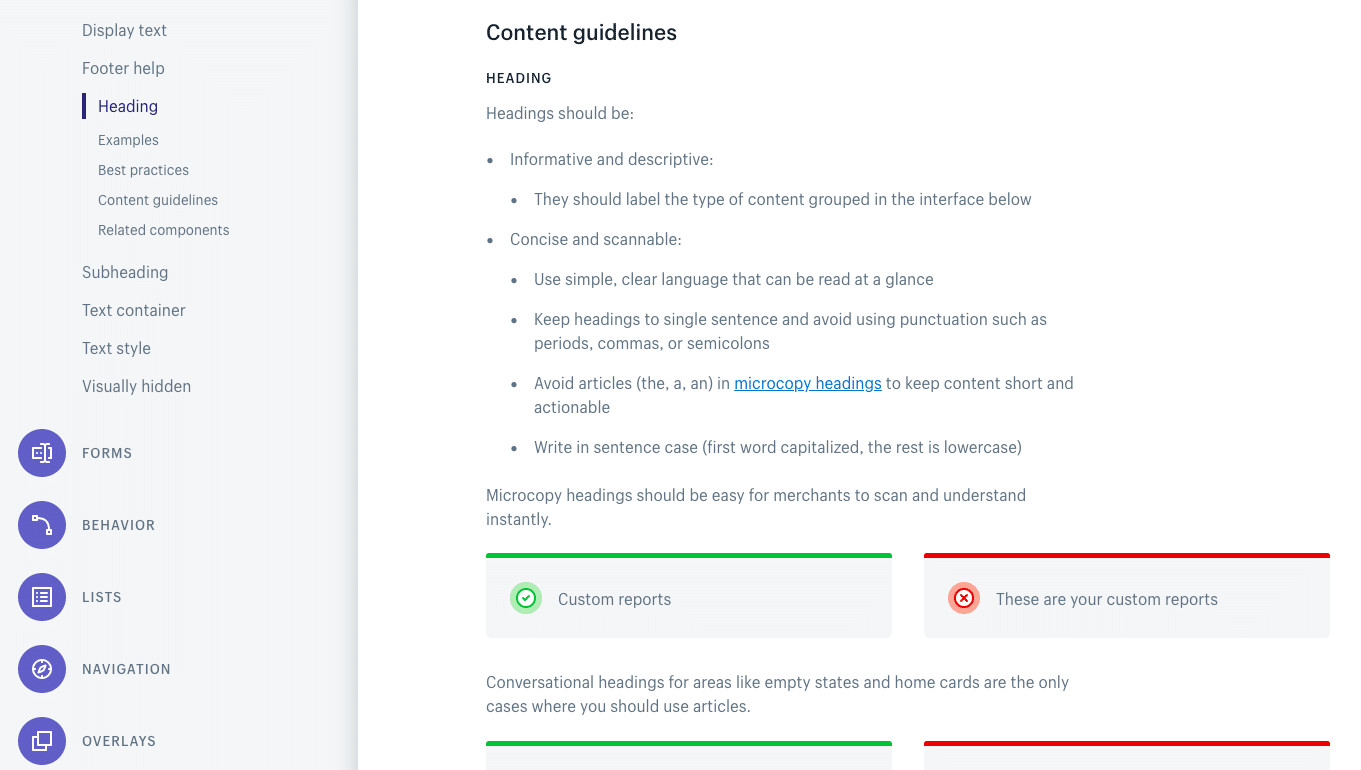Select the Behavior curve icon
The height and width of the screenshot is (770, 1361).
[41, 525]
